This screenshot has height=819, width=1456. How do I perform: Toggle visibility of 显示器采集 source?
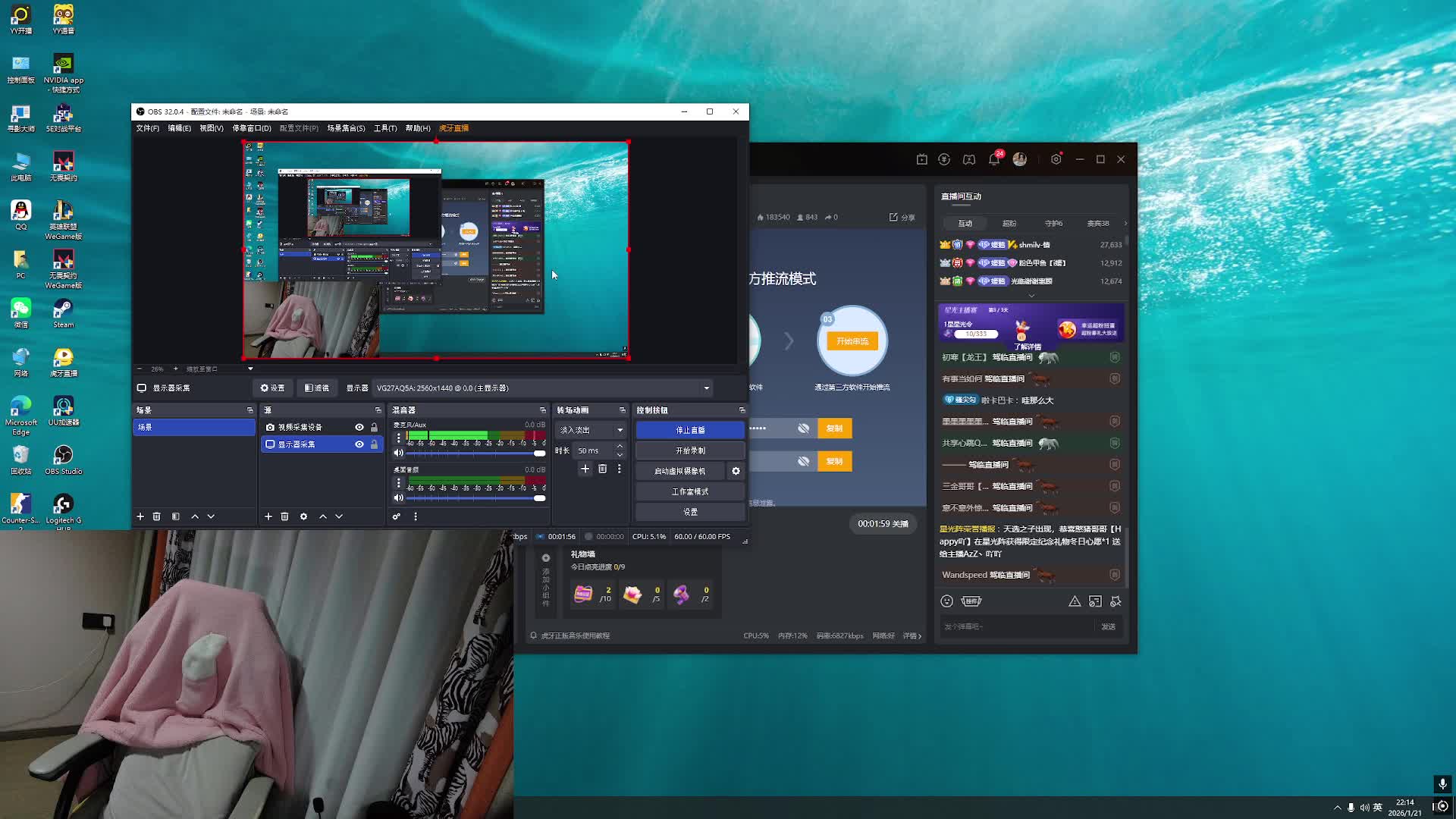pyautogui.click(x=359, y=444)
